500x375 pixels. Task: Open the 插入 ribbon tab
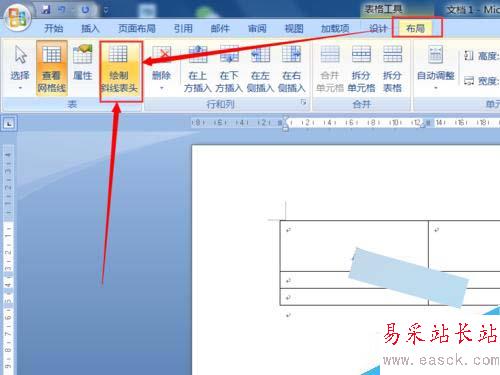(90, 28)
